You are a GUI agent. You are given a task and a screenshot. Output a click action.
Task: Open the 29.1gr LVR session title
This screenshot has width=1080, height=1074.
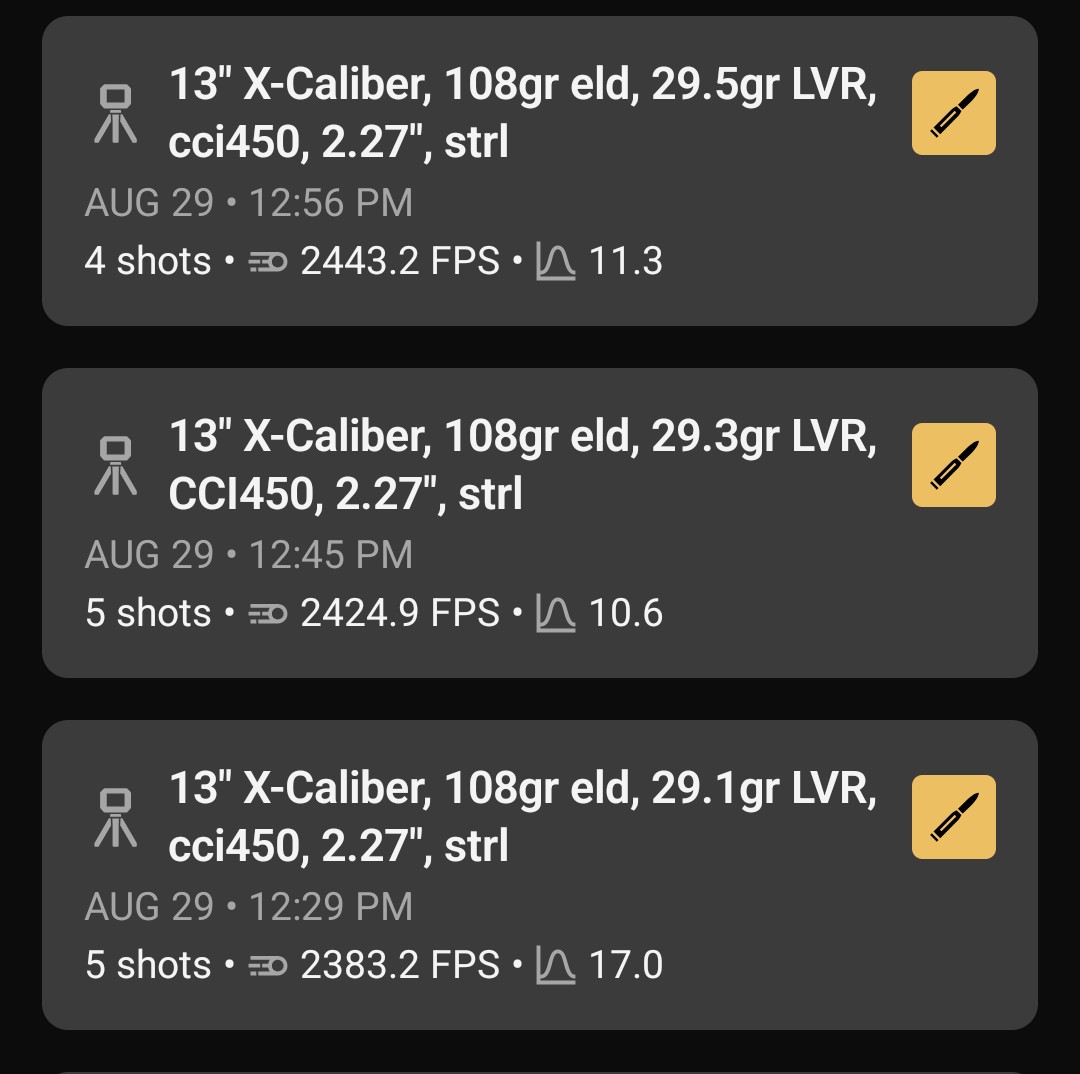[522, 817]
